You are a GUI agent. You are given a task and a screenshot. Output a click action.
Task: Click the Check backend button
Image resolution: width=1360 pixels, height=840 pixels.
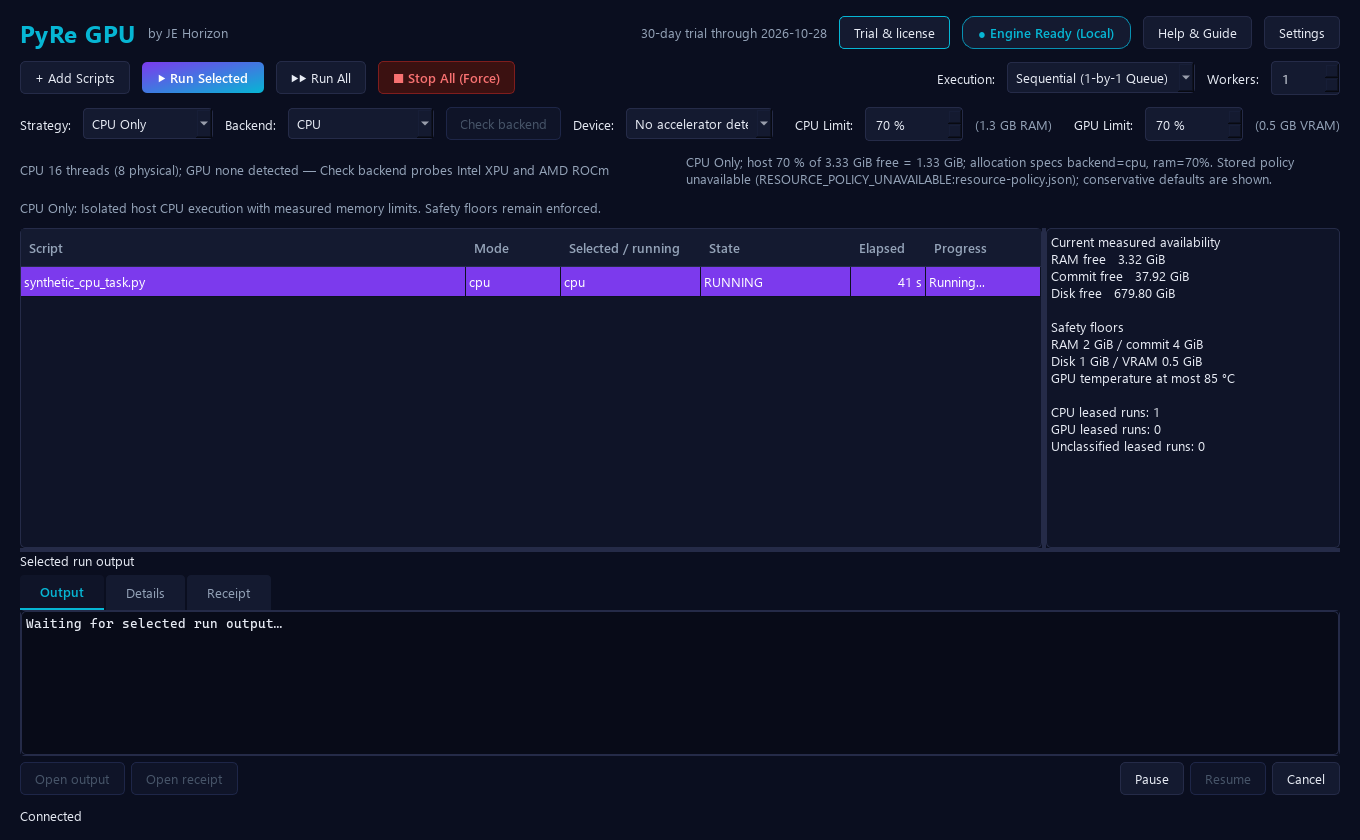[x=503, y=124]
